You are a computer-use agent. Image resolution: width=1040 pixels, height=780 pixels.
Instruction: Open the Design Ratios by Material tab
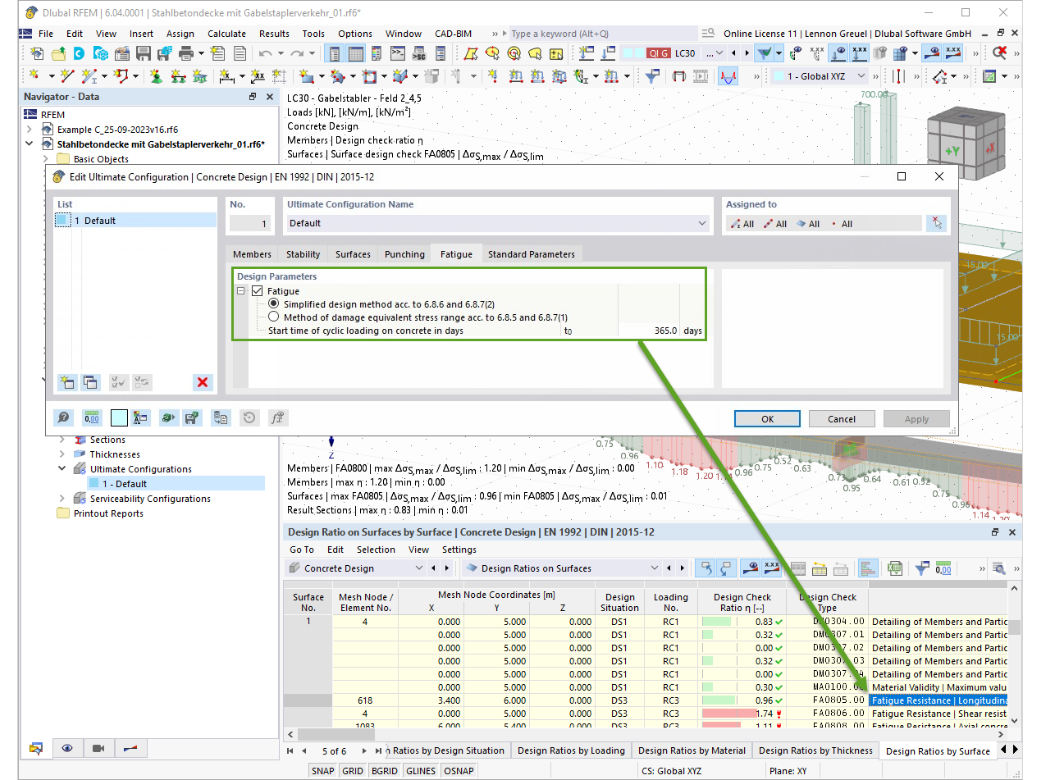[x=691, y=751]
